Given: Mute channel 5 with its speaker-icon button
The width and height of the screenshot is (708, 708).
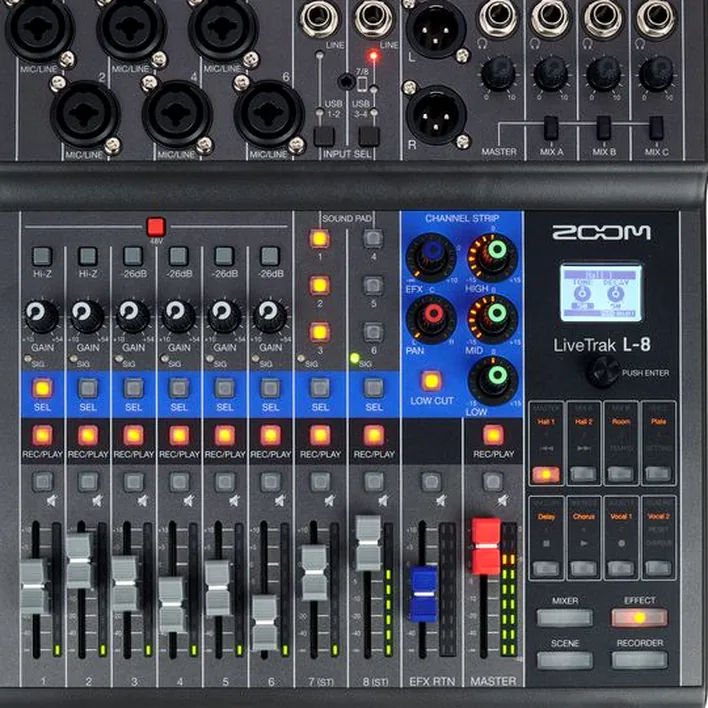Looking at the screenshot, I should (x=225, y=481).
